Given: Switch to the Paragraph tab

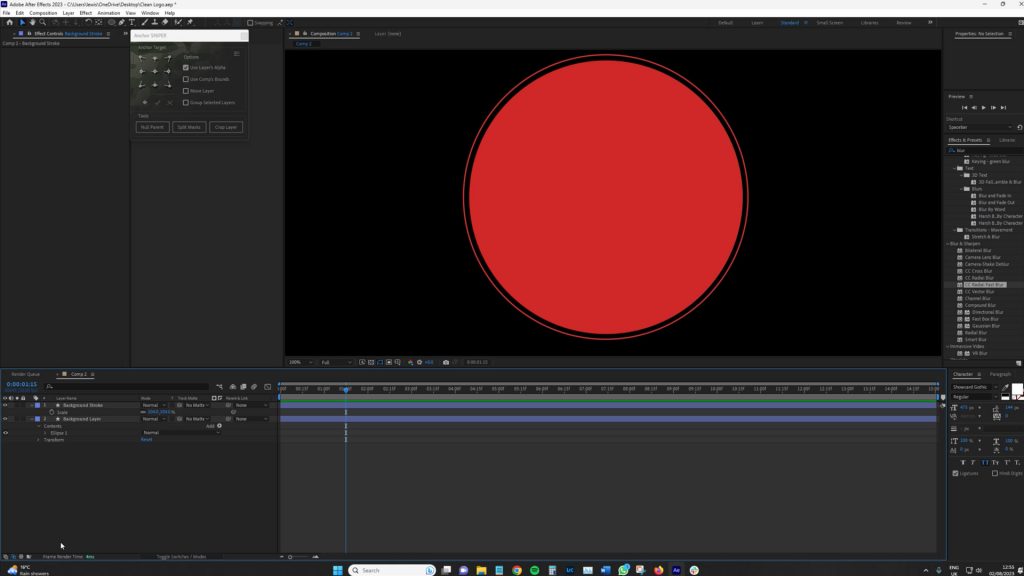Looking at the screenshot, I should (1000, 374).
